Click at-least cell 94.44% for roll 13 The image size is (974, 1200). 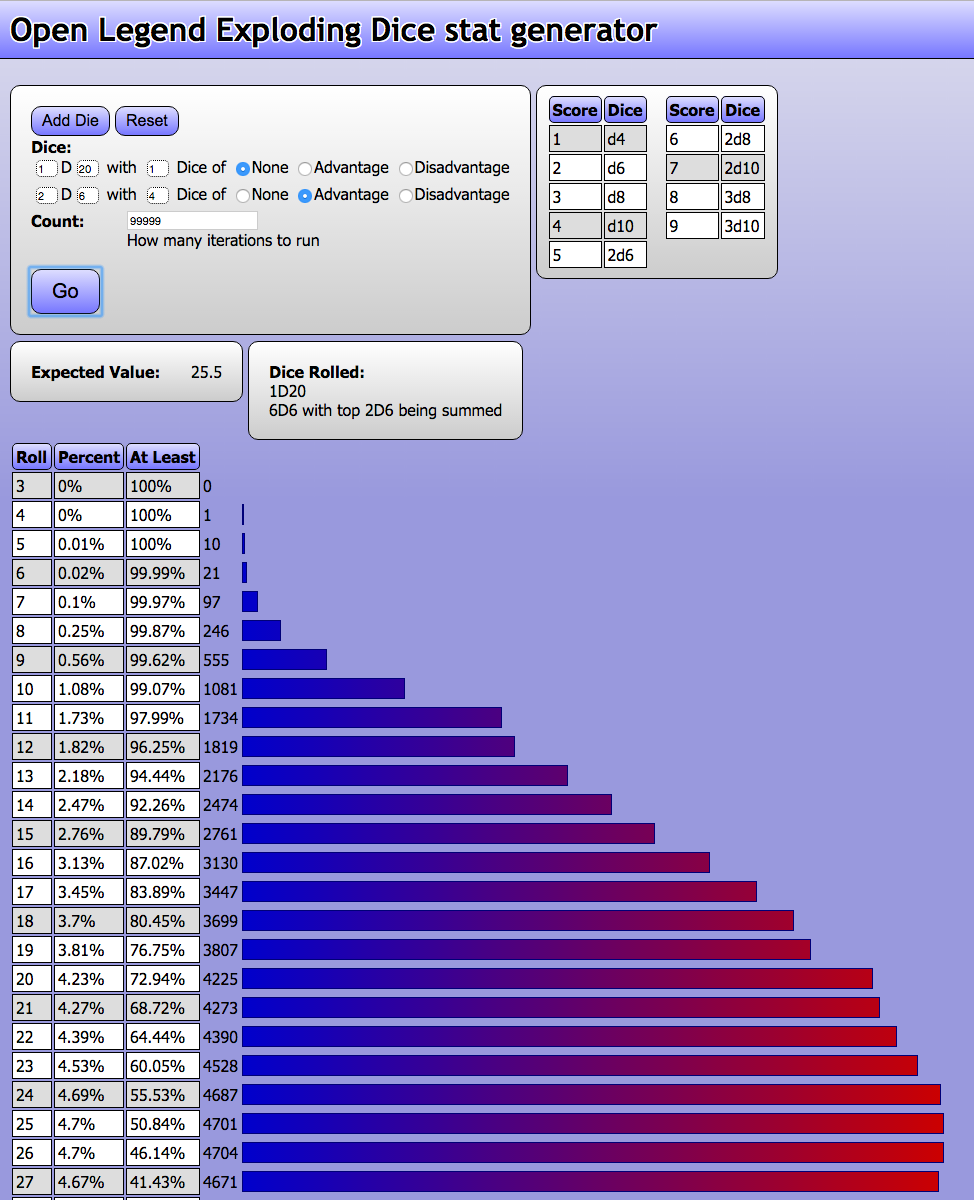click(x=163, y=776)
